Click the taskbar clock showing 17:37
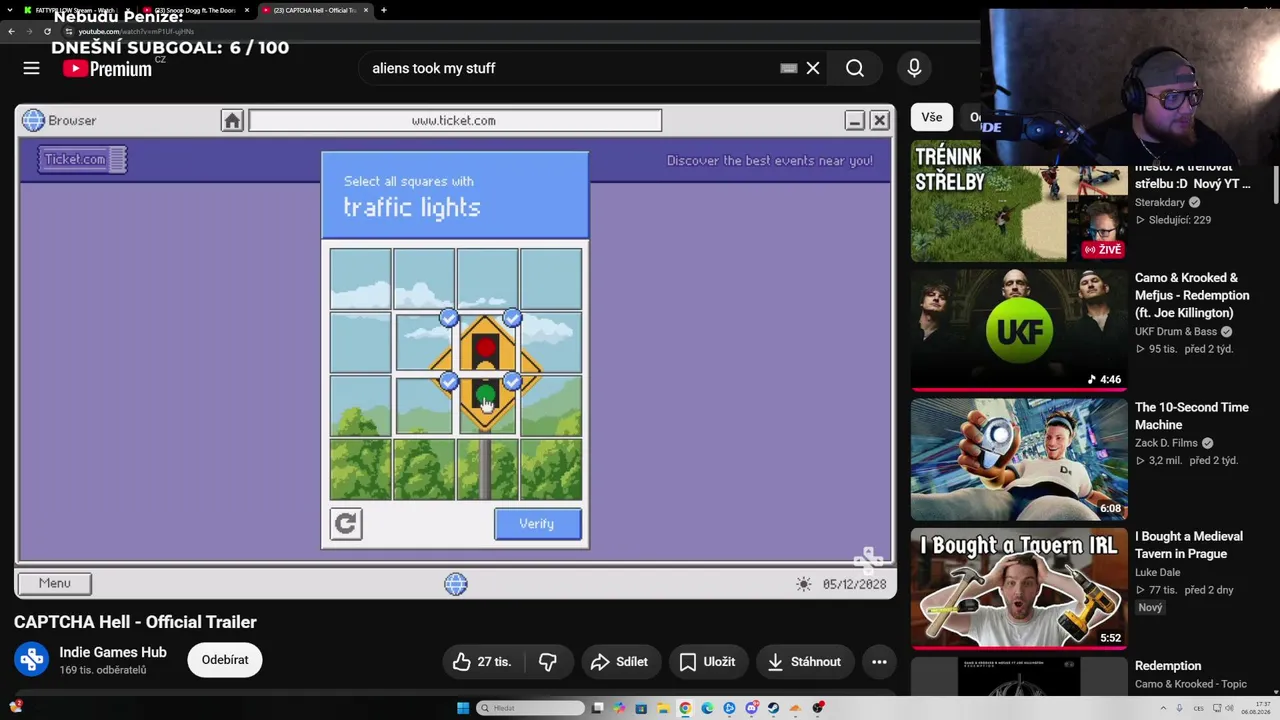Image resolution: width=1280 pixels, height=720 pixels. 1256,708
